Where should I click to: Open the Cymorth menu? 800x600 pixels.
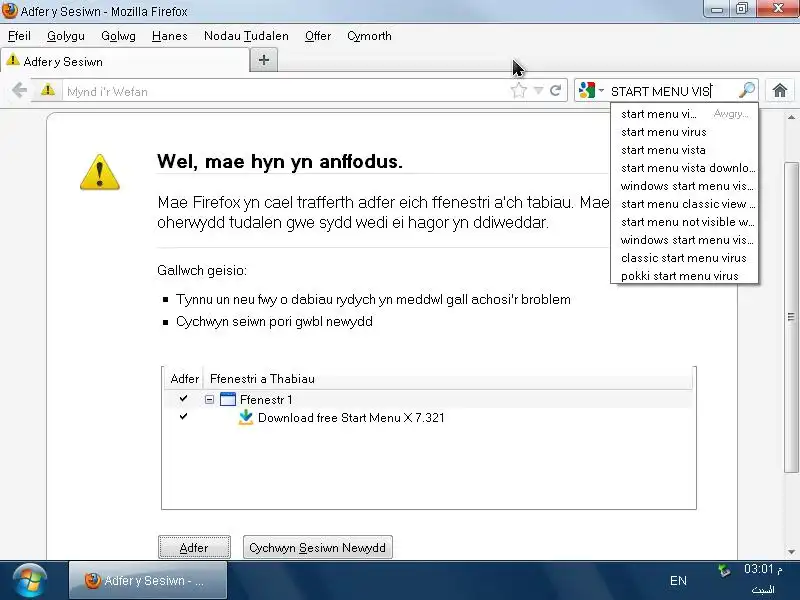point(369,36)
